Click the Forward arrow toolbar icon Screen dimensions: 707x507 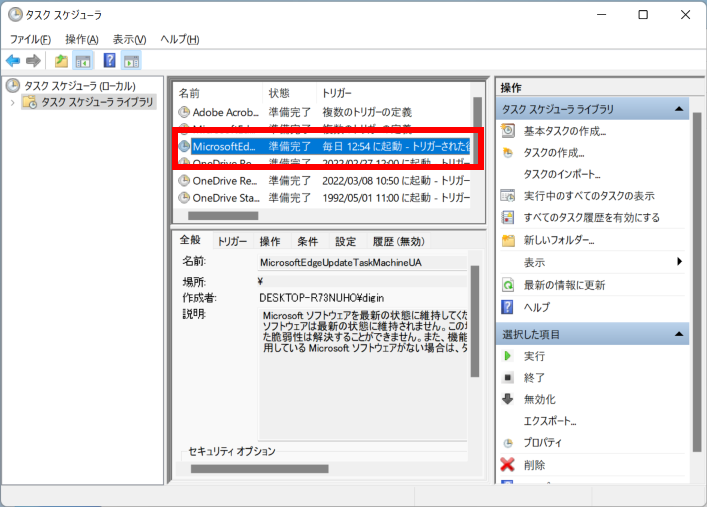[33, 60]
